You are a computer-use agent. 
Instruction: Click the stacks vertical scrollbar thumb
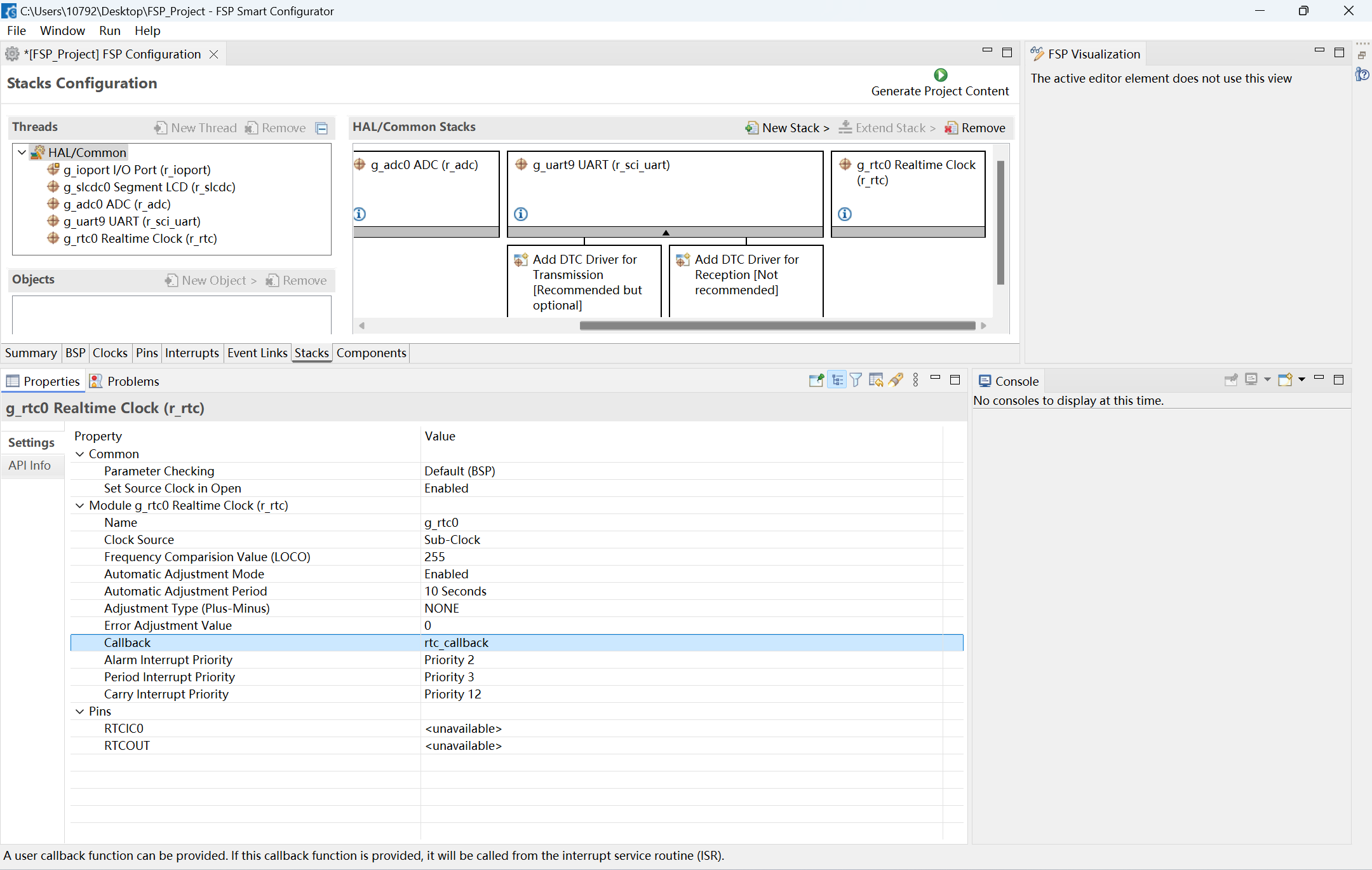click(x=1000, y=222)
